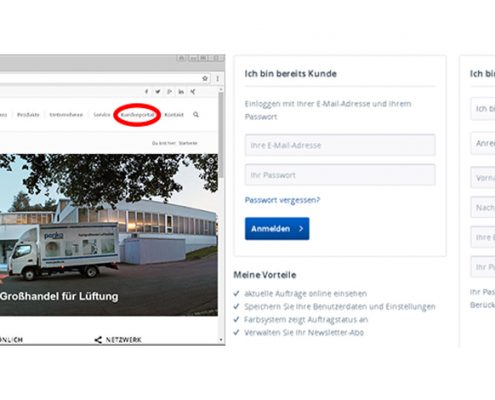The image size is (495, 400).
Task: Click the Startseite breadcrumb link
Action: coord(188,143)
